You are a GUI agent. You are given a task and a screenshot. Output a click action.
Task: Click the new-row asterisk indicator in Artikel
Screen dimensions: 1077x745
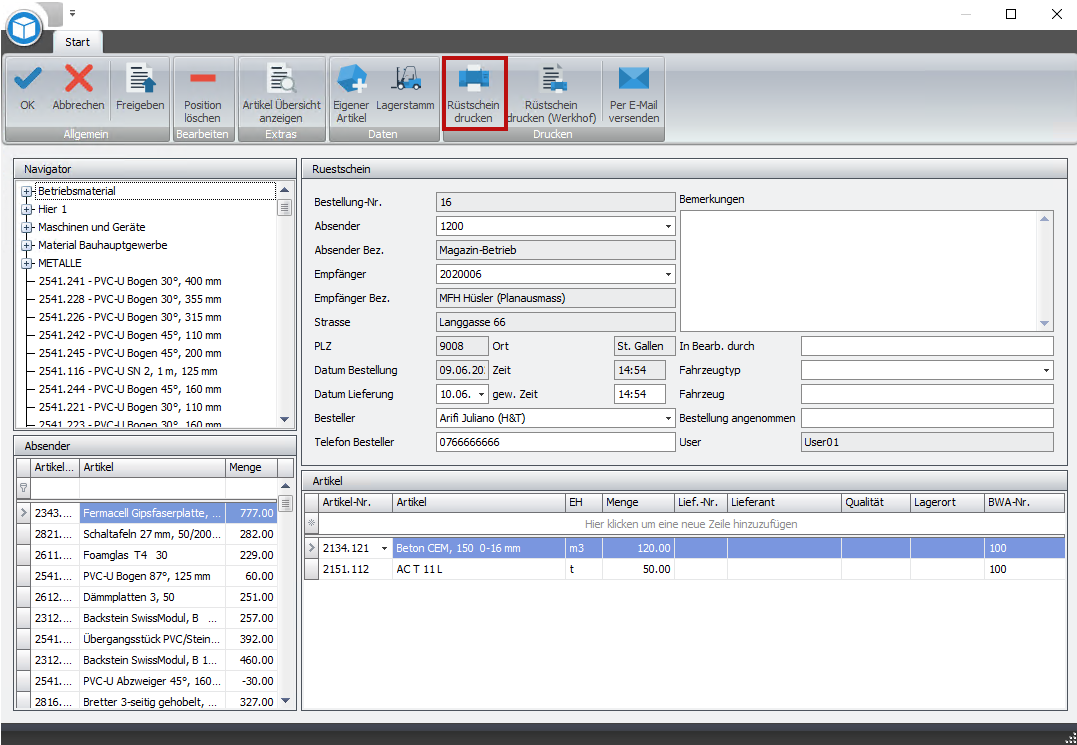pos(312,524)
